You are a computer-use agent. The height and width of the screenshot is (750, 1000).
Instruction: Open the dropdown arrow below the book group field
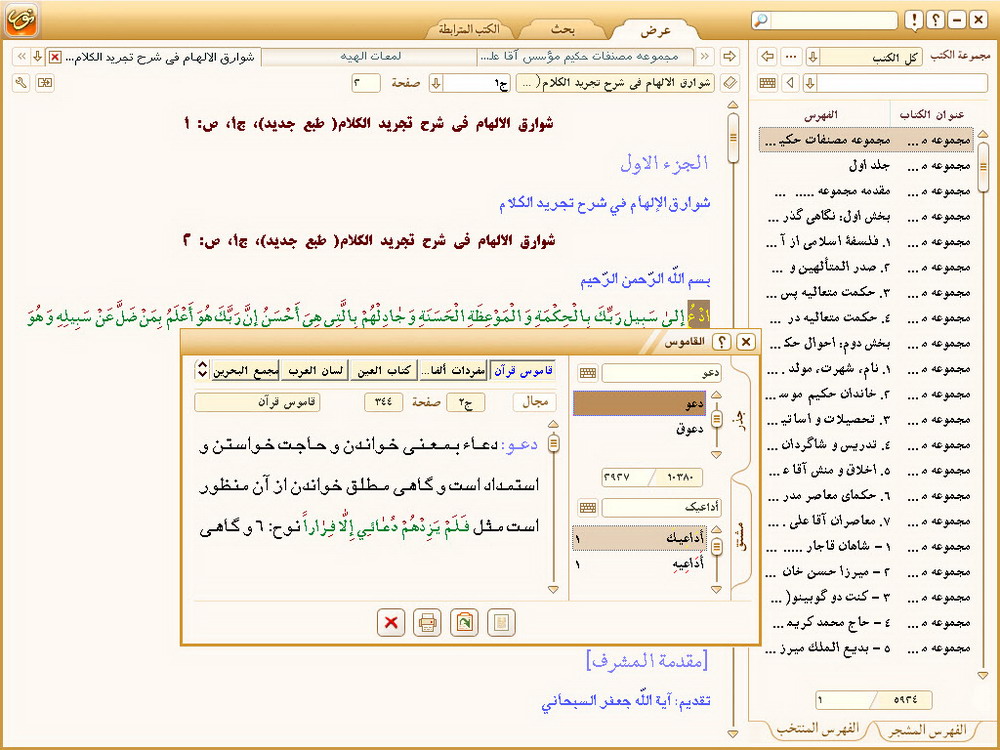(x=811, y=83)
